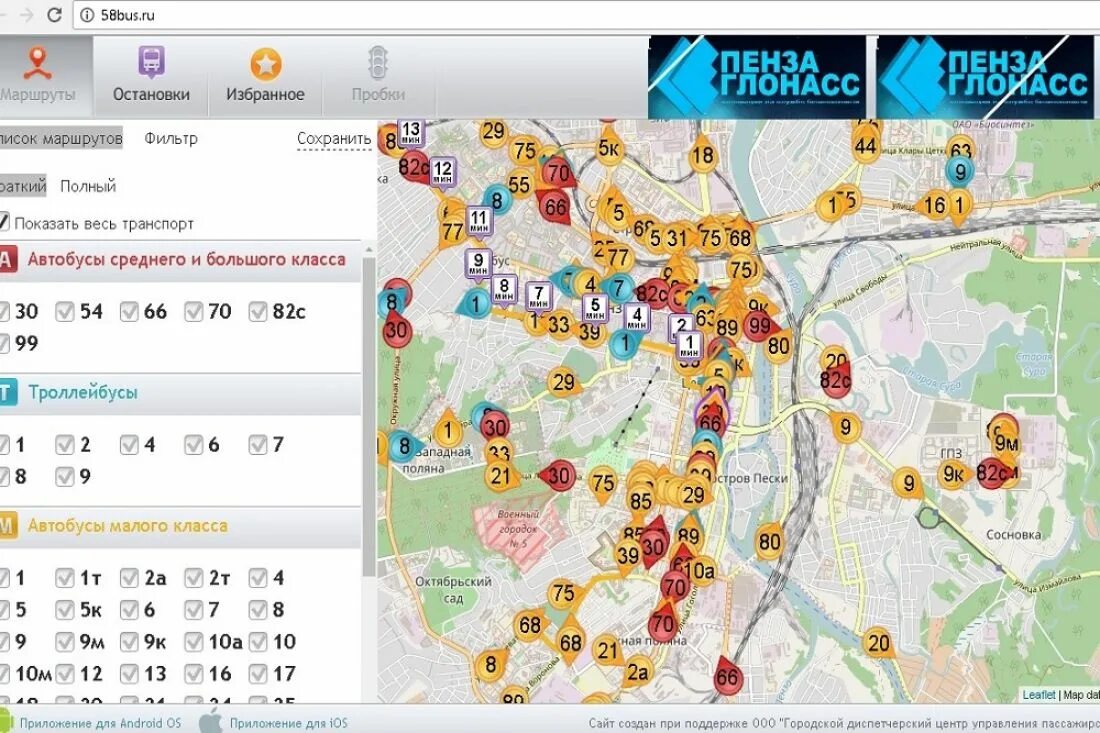
Task: Switch list view to Полный
Action: click(88, 186)
